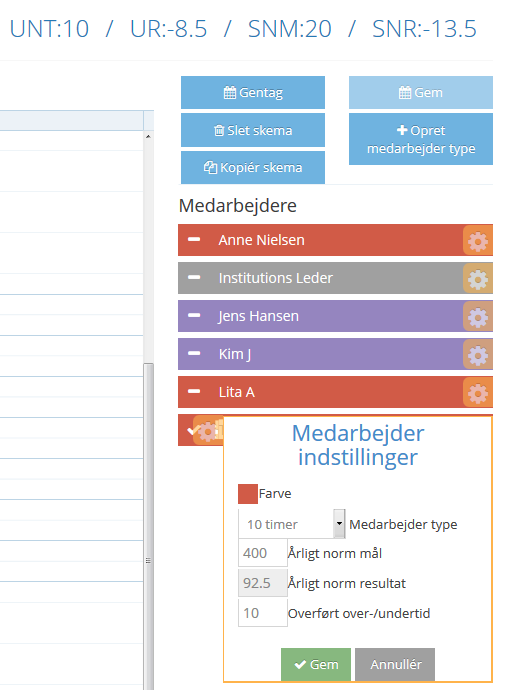Image resolution: width=512 pixels, height=690 pixels.
Task: Click the Gentag button
Action: [x=253, y=92]
